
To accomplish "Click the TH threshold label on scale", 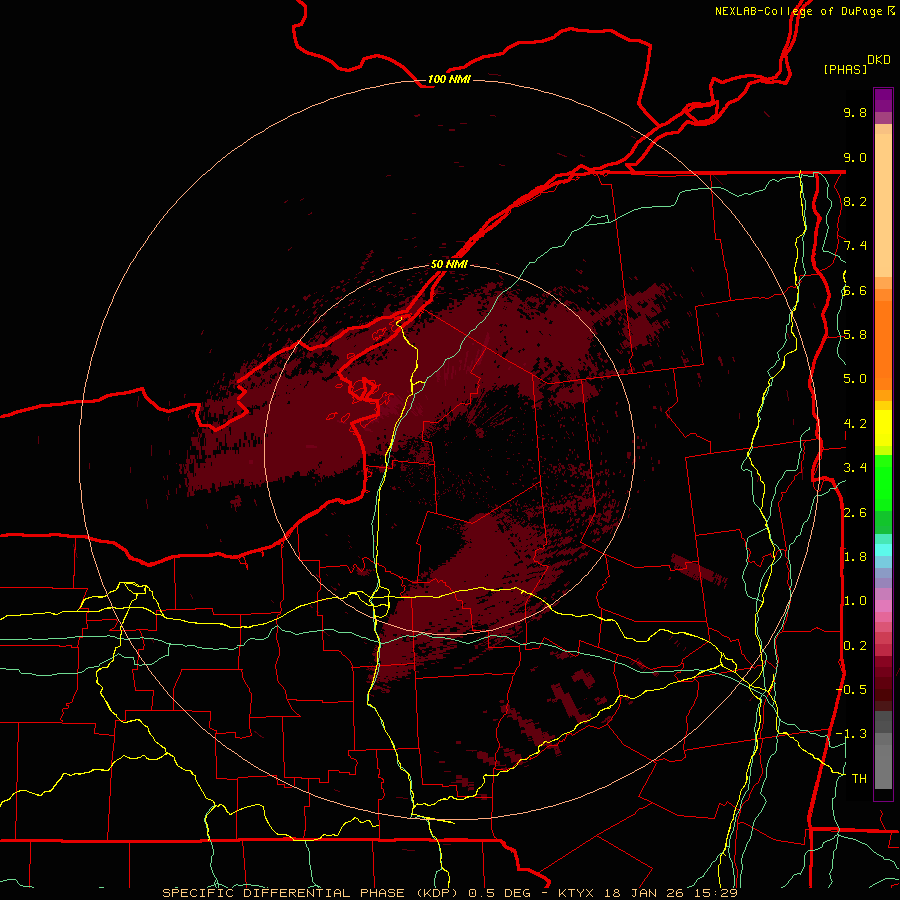I will pos(859,779).
